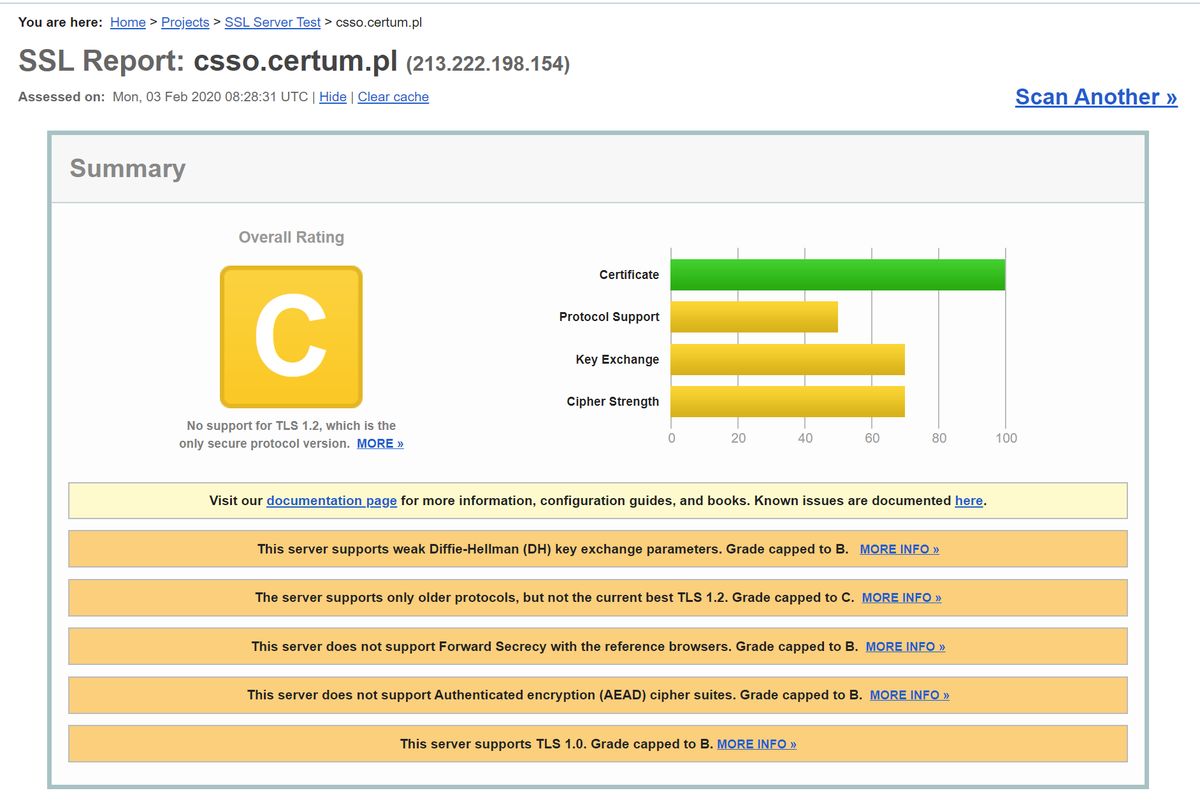
Task: Click the Hide link
Action: pyautogui.click(x=333, y=97)
